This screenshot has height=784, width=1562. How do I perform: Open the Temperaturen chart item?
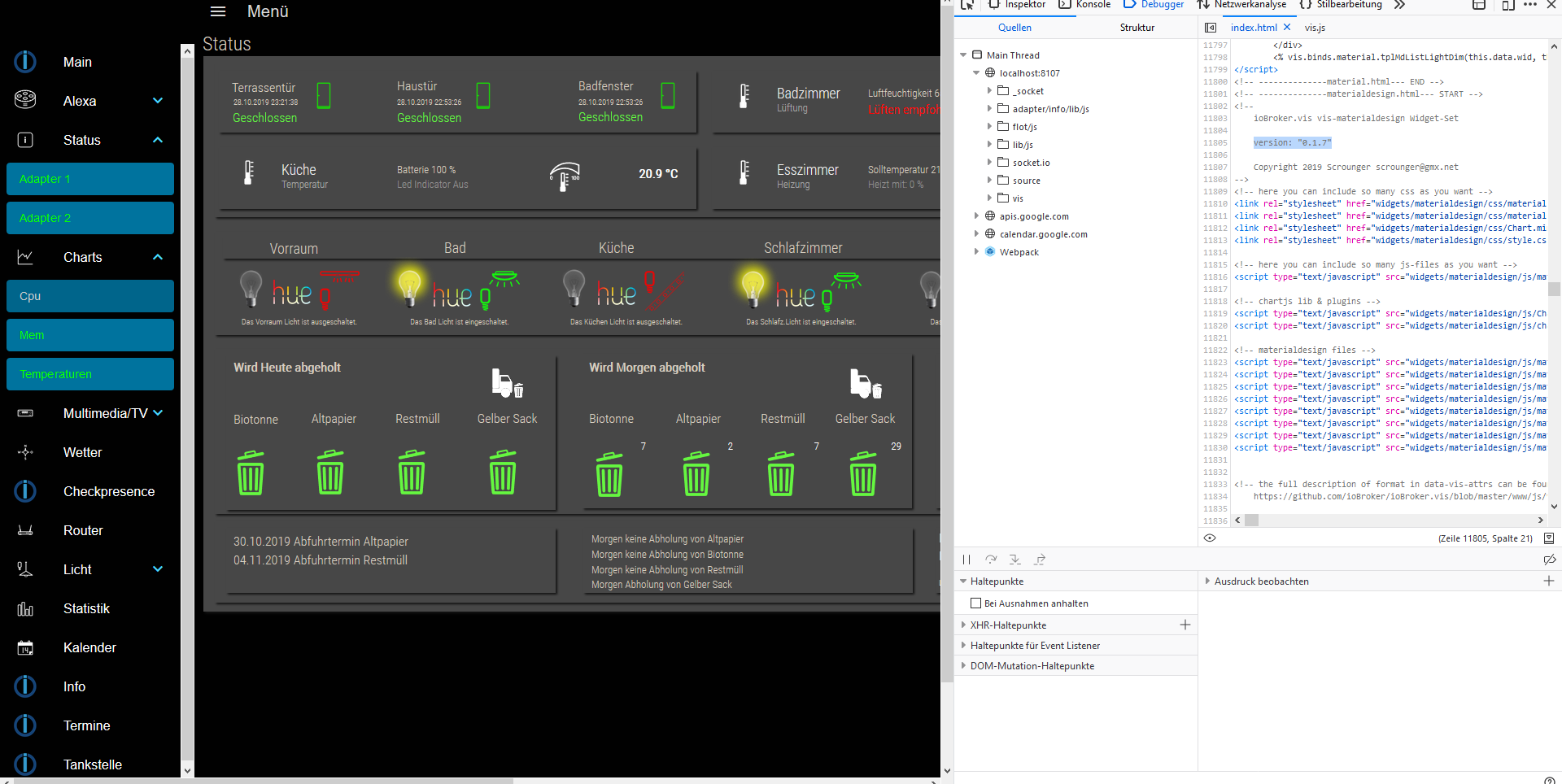tap(90, 374)
